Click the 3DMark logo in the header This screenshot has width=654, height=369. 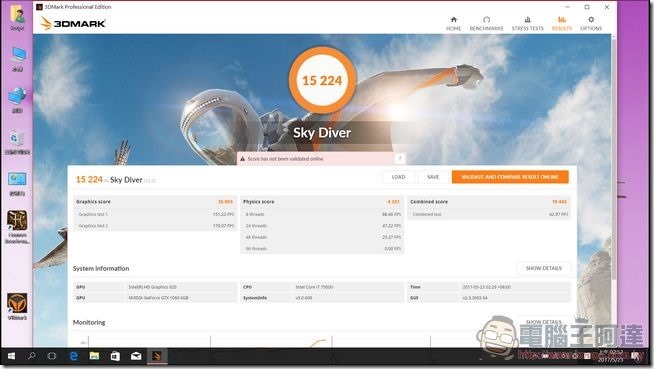pos(73,23)
